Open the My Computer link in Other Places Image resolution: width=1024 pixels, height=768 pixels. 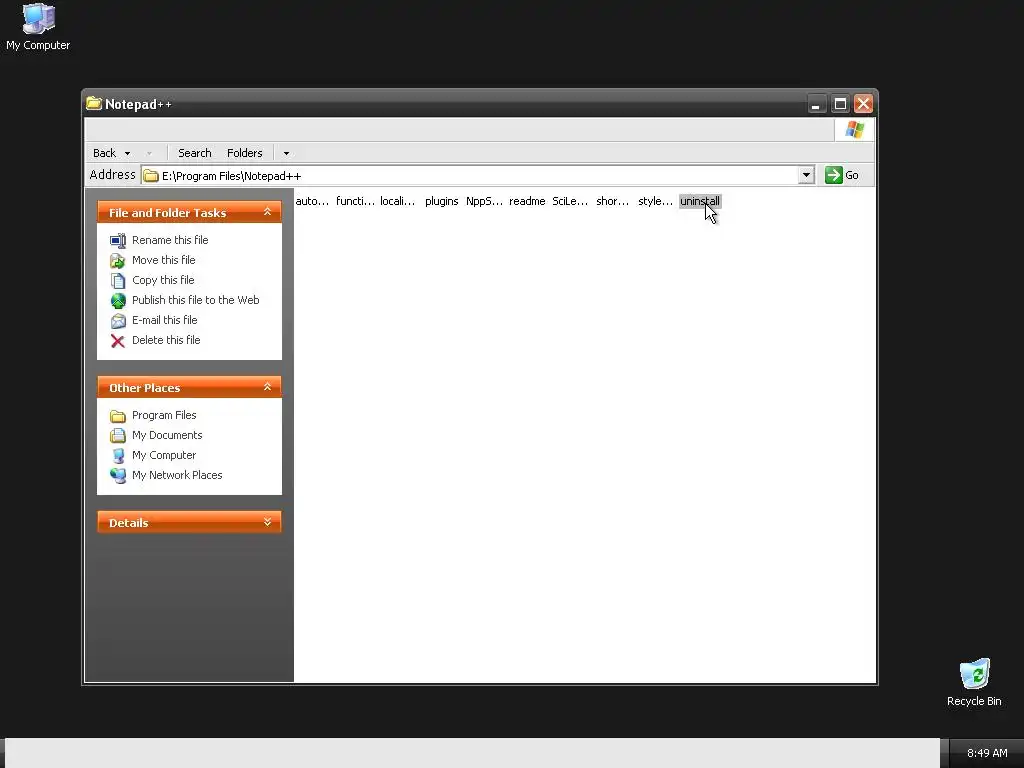164,455
